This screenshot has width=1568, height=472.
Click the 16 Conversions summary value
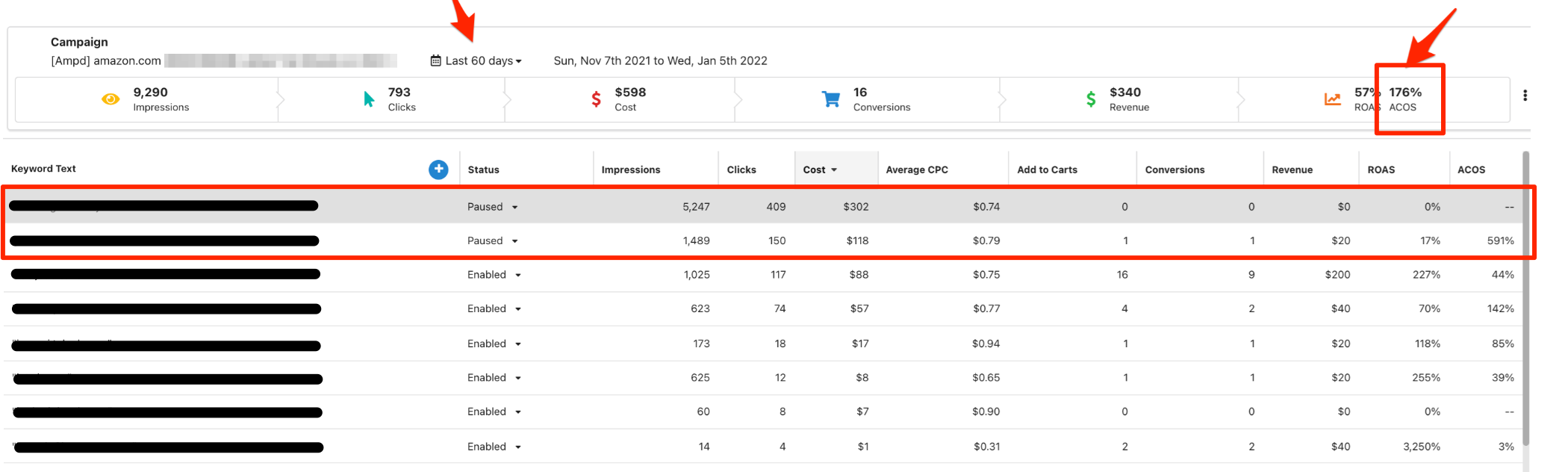(860, 92)
